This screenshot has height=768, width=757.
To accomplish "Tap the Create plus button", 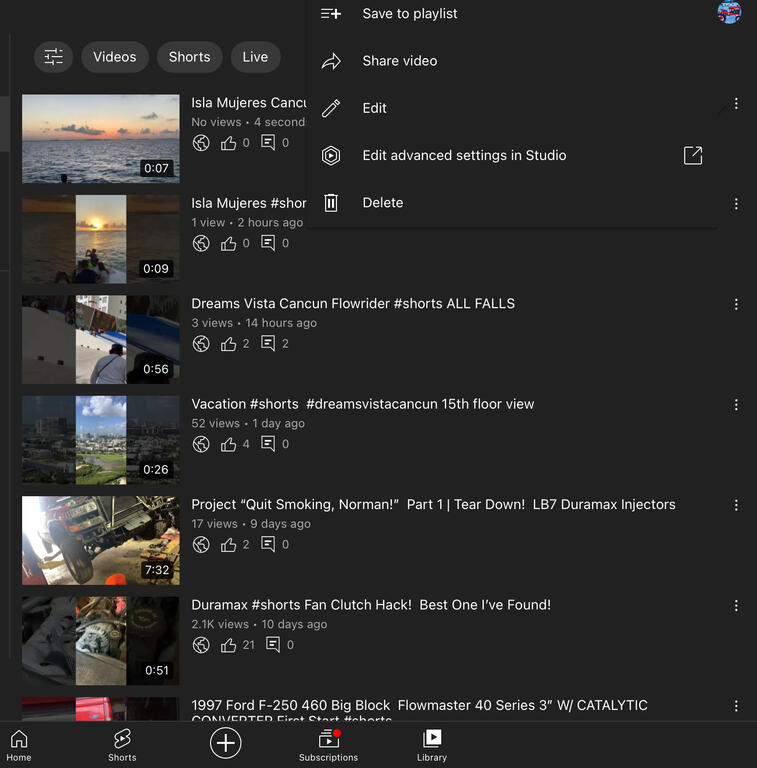I will pyautogui.click(x=226, y=742).
